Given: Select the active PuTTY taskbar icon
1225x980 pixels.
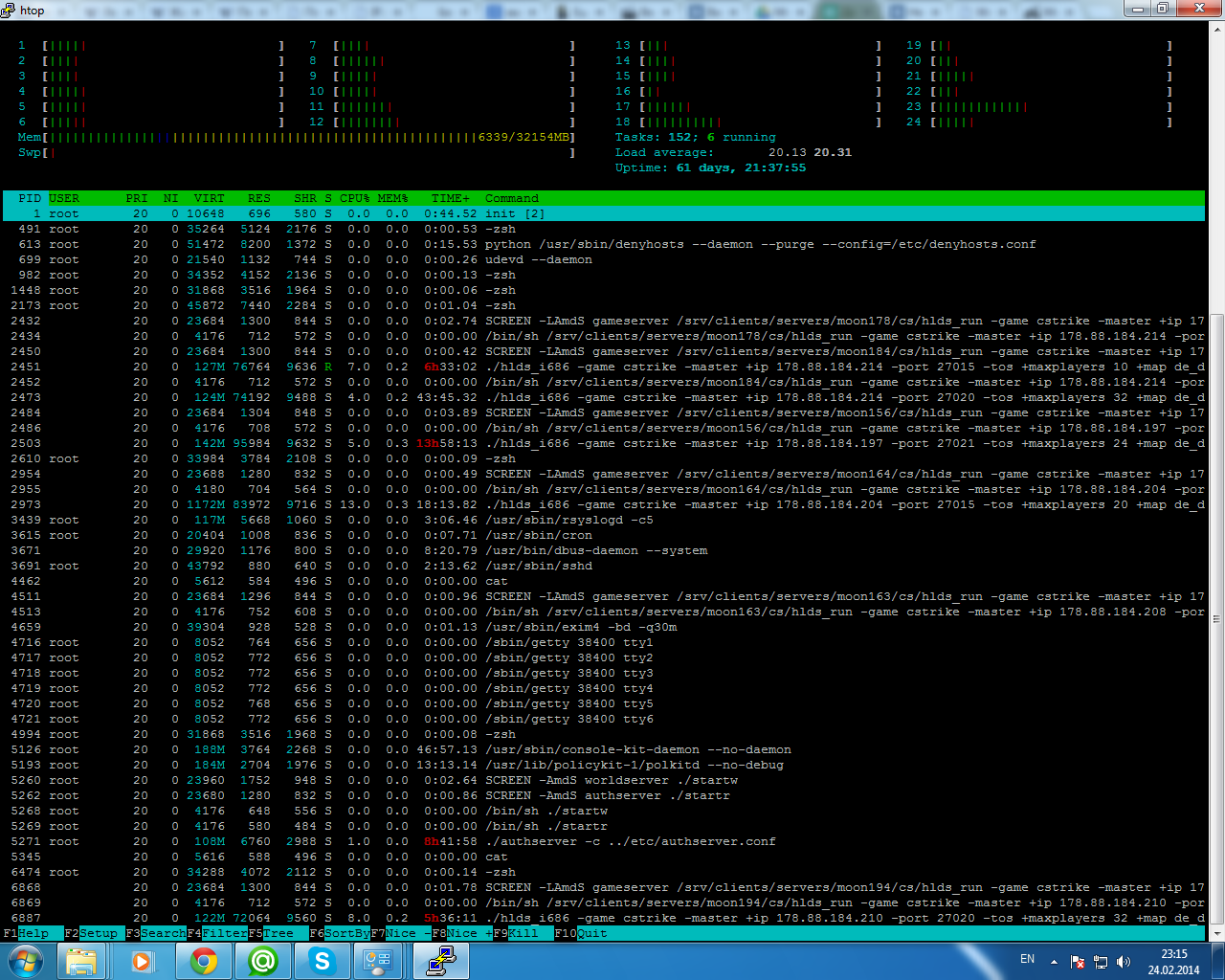Looking at the screenshot, I should point(441,960).
